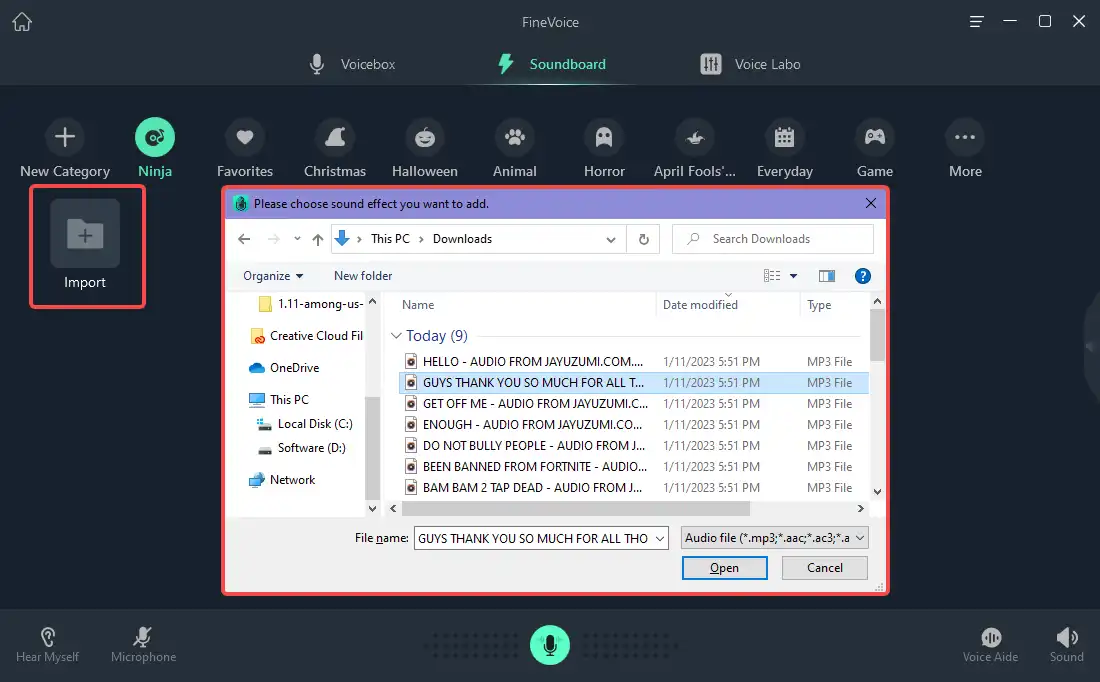Image resolution: width=1100 pixels, height=682 pixels.
Task: Open the File name combo box dropdown
Action: (x=659, y=538)
